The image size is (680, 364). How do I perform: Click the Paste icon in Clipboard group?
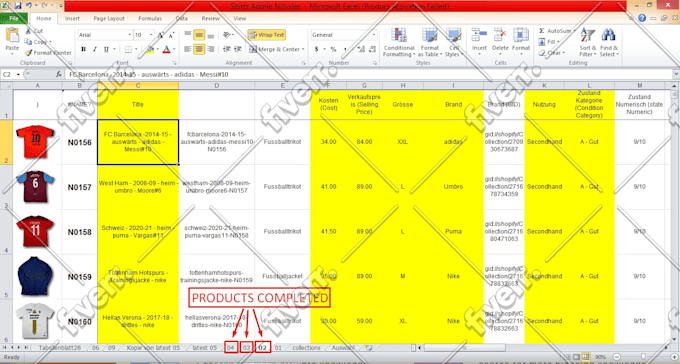coord(12,35)
